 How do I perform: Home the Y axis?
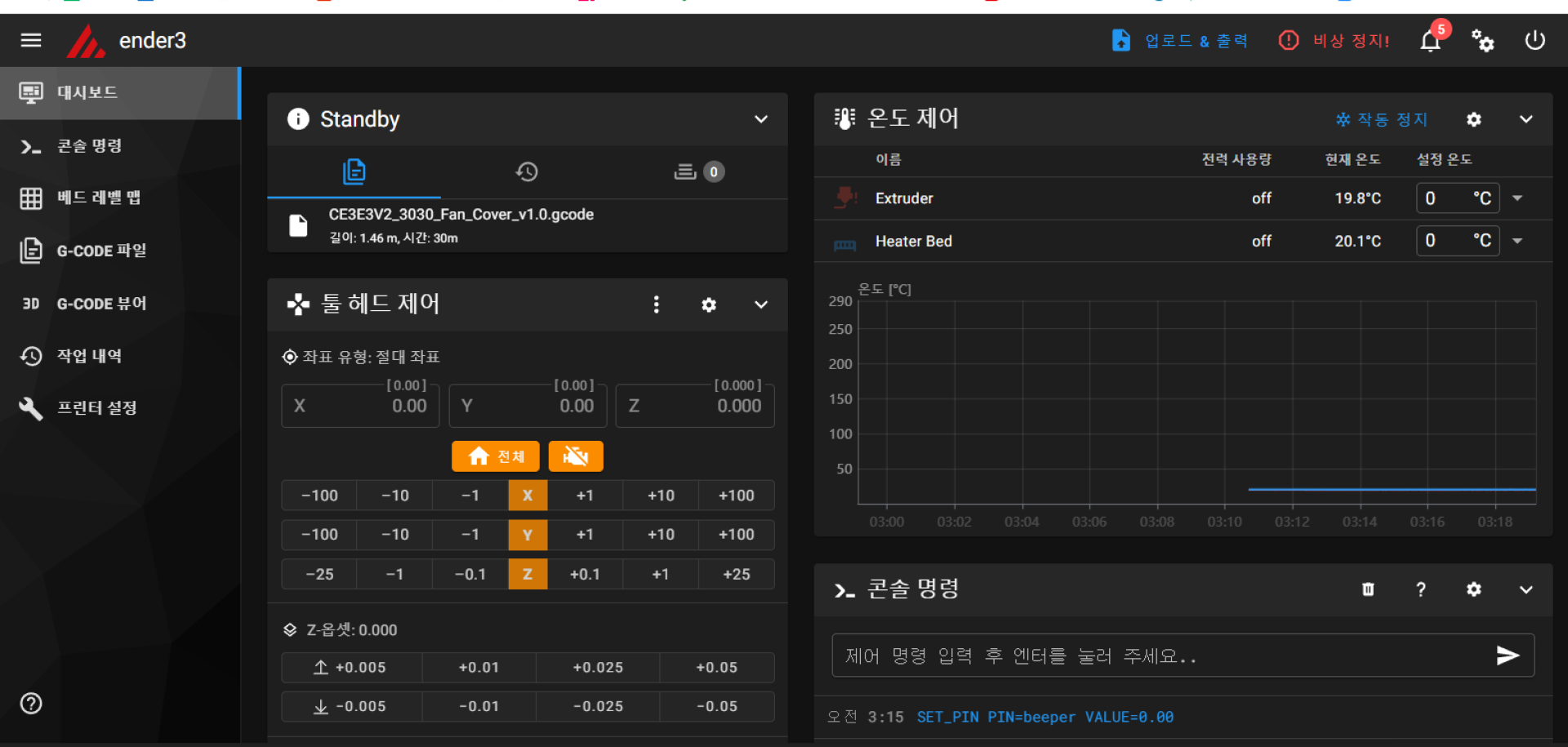coord(528,535)
